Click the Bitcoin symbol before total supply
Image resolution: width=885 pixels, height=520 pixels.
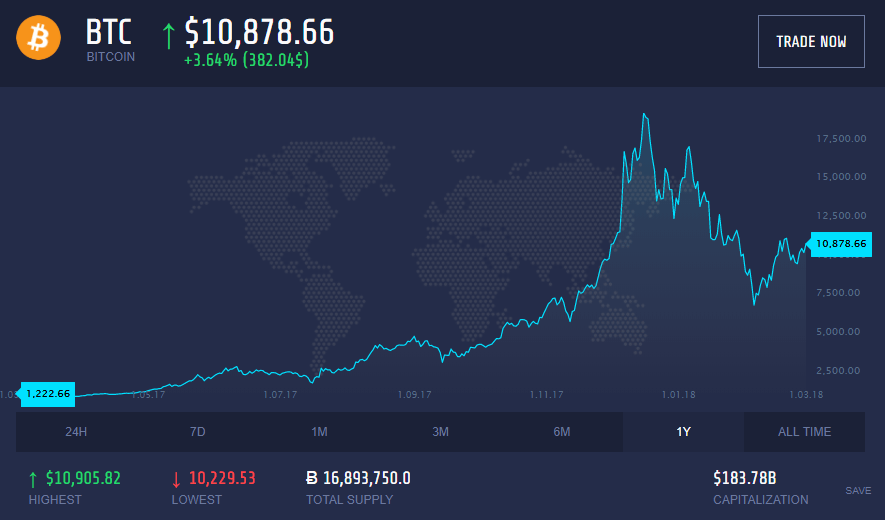tap(312, 478)
